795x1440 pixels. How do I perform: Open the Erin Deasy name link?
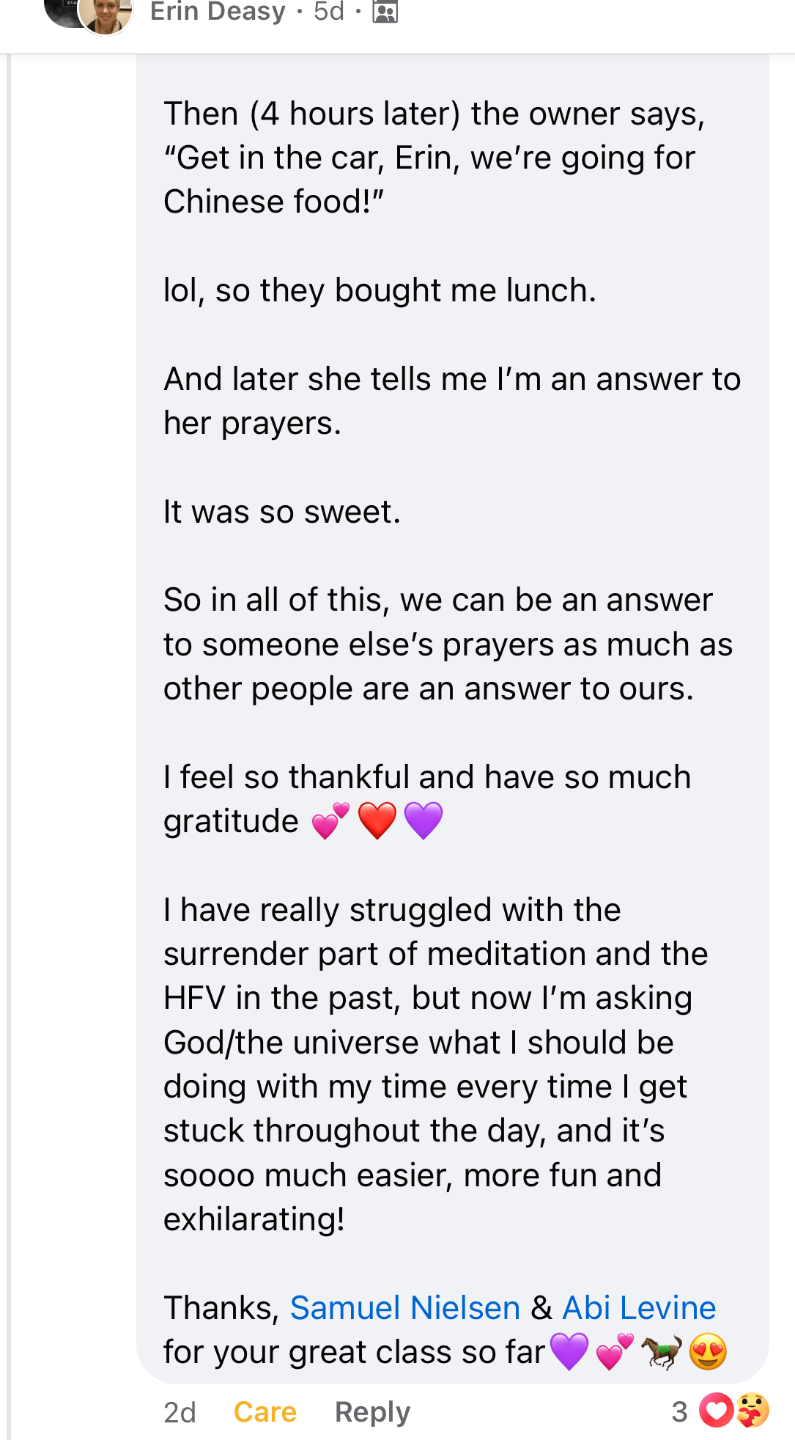[217, 12]
